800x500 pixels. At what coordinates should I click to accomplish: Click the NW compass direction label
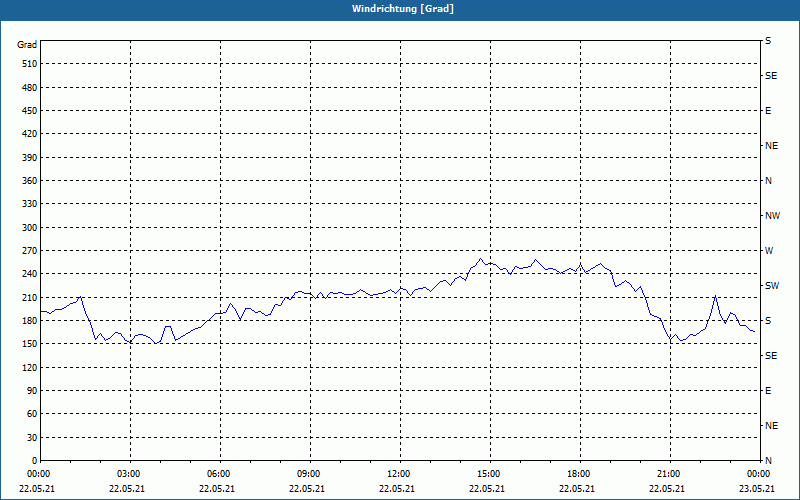tap(772, 216)
